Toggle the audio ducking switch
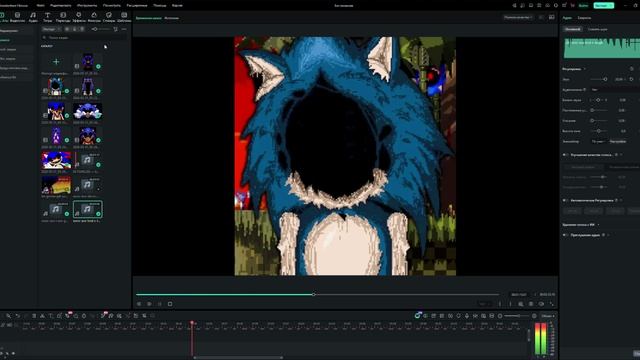 (565, 235)
